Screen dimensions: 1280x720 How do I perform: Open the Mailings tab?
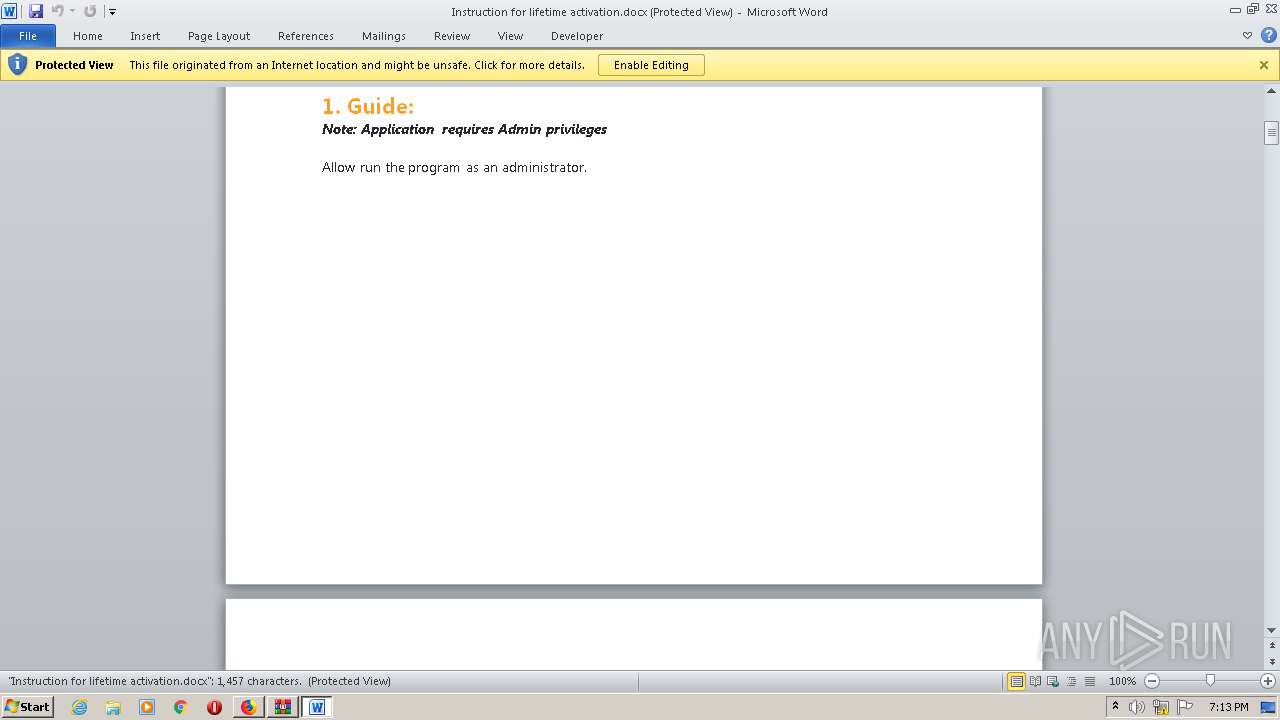point(384,36)
